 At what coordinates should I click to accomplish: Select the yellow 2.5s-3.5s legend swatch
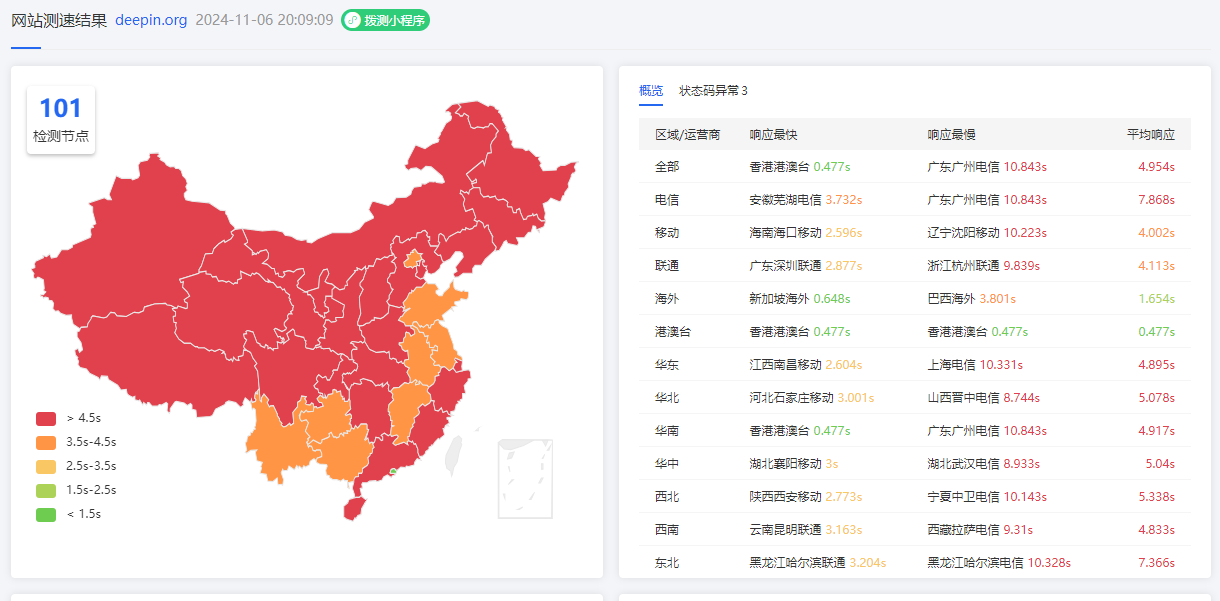point(46,466)
